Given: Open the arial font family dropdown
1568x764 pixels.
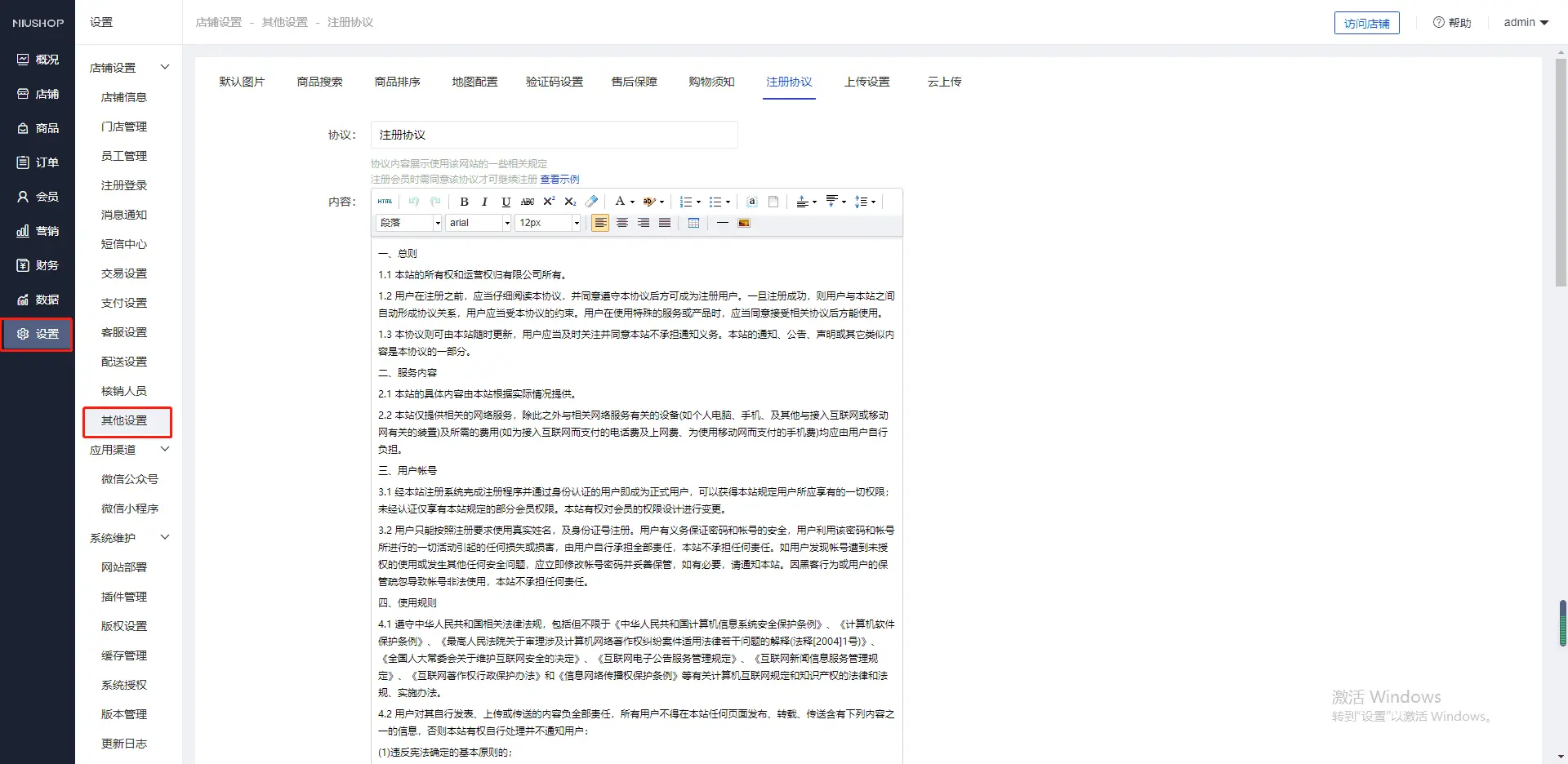Looking at the screenshot, I should 506,223.
